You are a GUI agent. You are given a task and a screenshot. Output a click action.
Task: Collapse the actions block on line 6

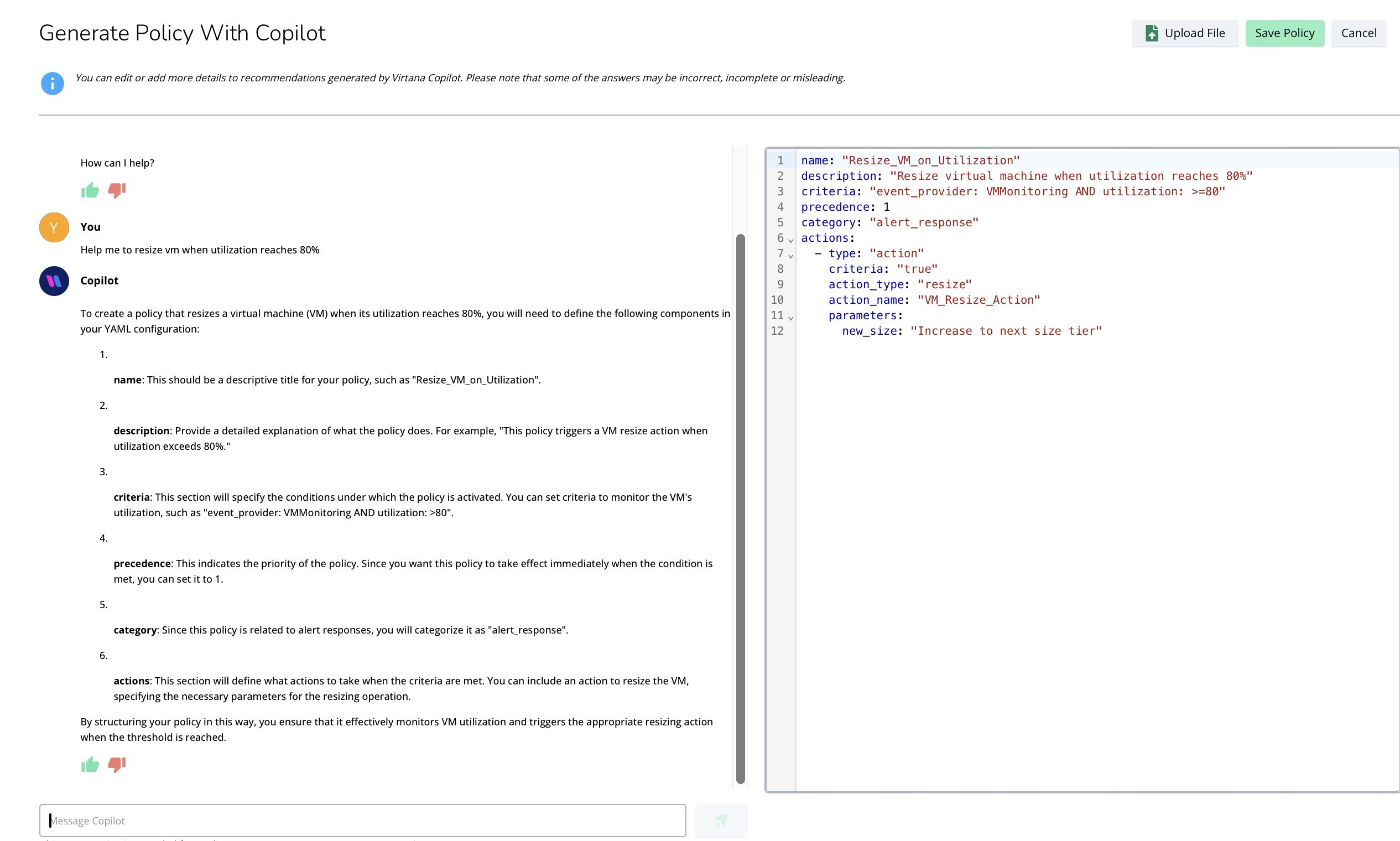pos(790,240)
